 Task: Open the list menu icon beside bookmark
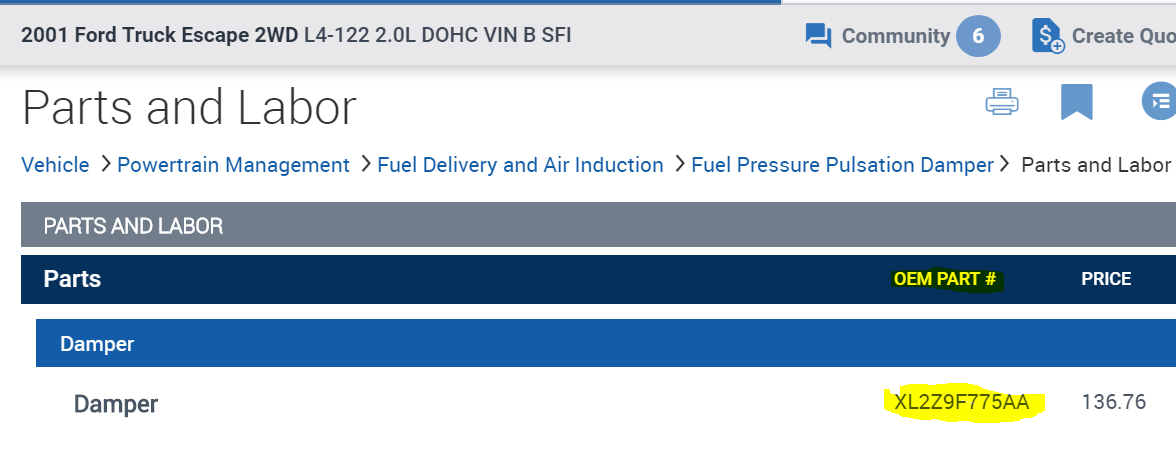pos(1159,102)
